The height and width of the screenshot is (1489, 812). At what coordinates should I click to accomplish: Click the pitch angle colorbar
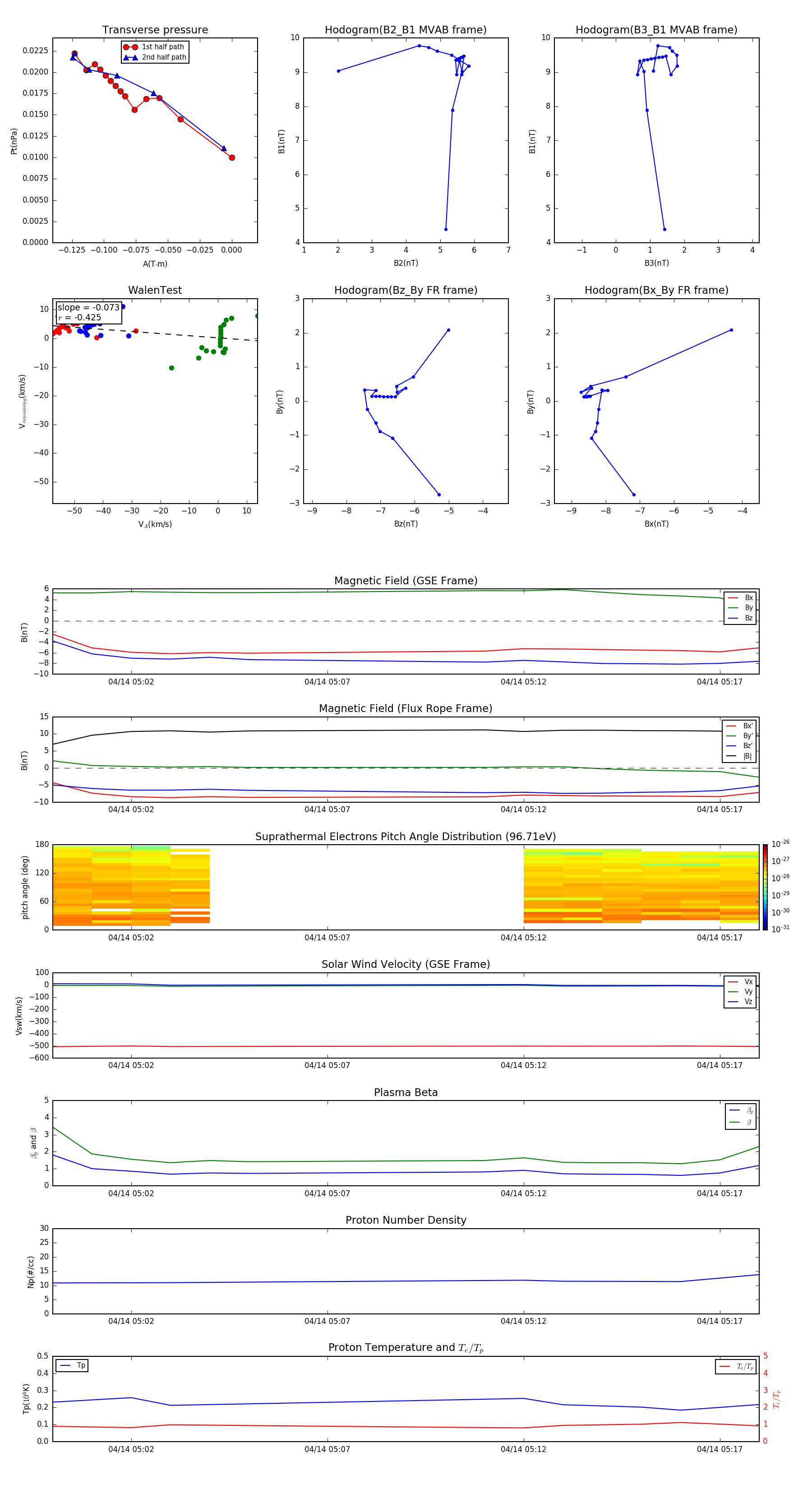[765, 887]
